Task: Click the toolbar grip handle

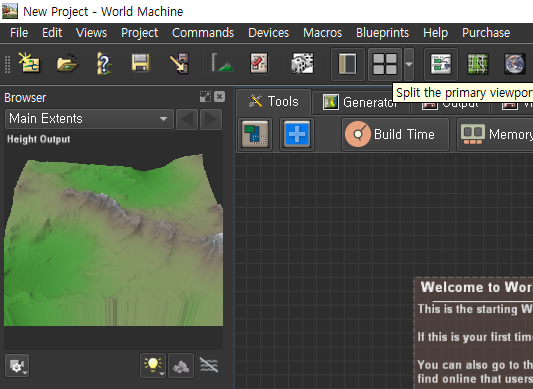Action: click(7, 64)
